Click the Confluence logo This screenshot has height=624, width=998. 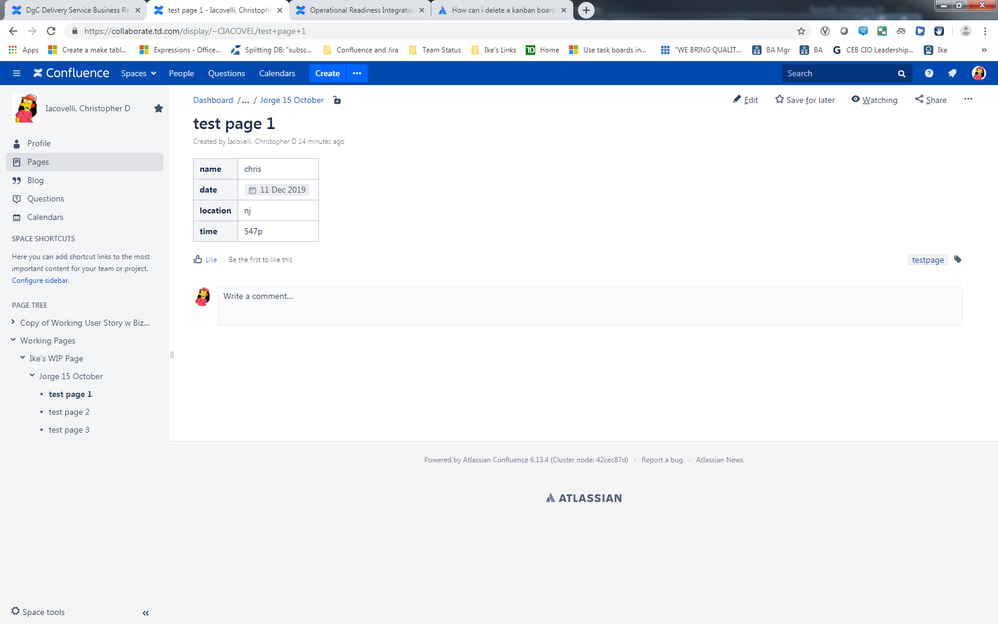coord(71,73)
